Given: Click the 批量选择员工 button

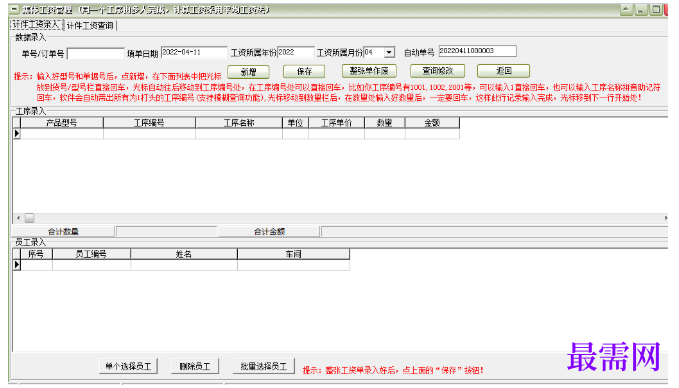Looking at the screenshot, I should [x=263, y=366].
